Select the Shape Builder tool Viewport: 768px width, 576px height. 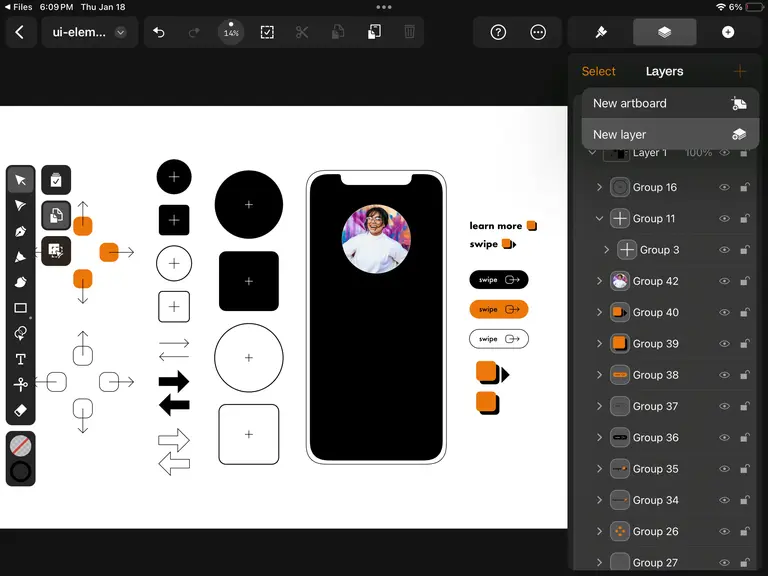pyautogui.click(x=21, y=333)
